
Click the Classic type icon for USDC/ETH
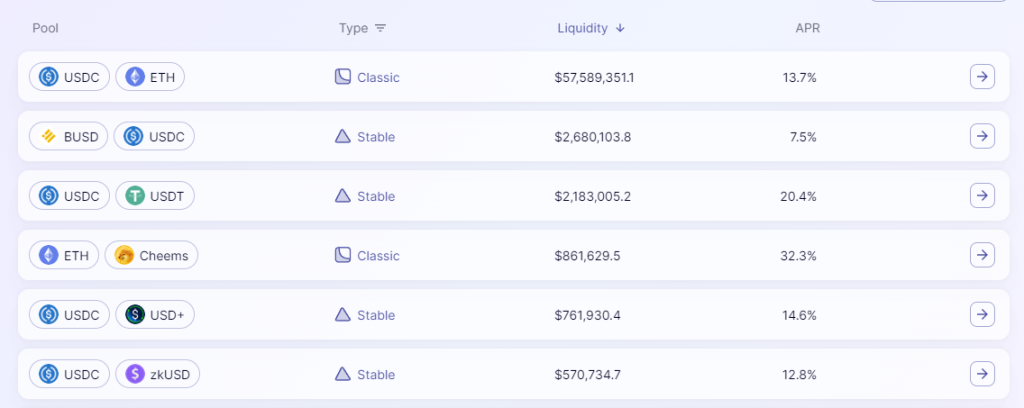[342, 77]
